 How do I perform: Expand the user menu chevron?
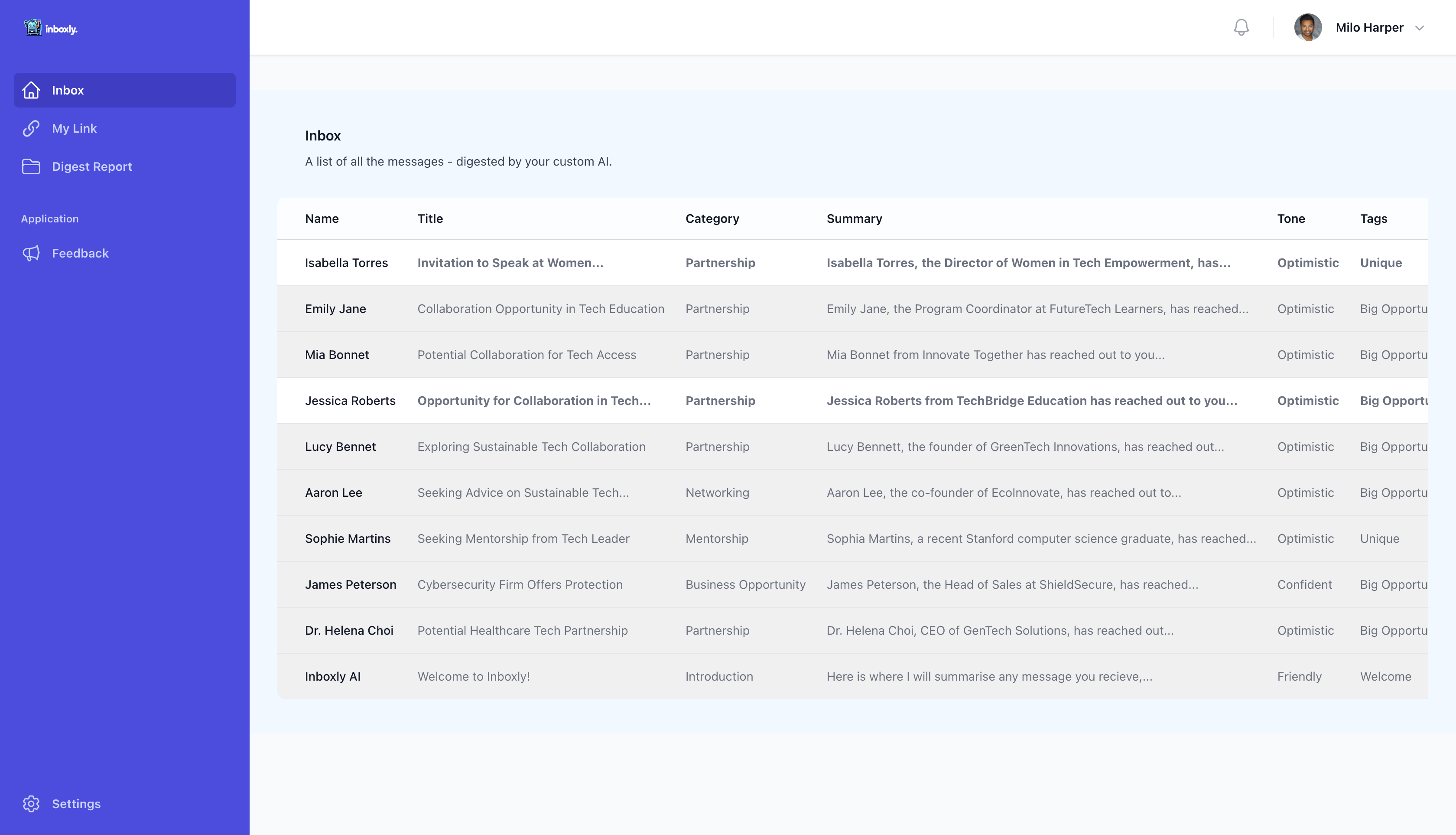pos(1419,27)
